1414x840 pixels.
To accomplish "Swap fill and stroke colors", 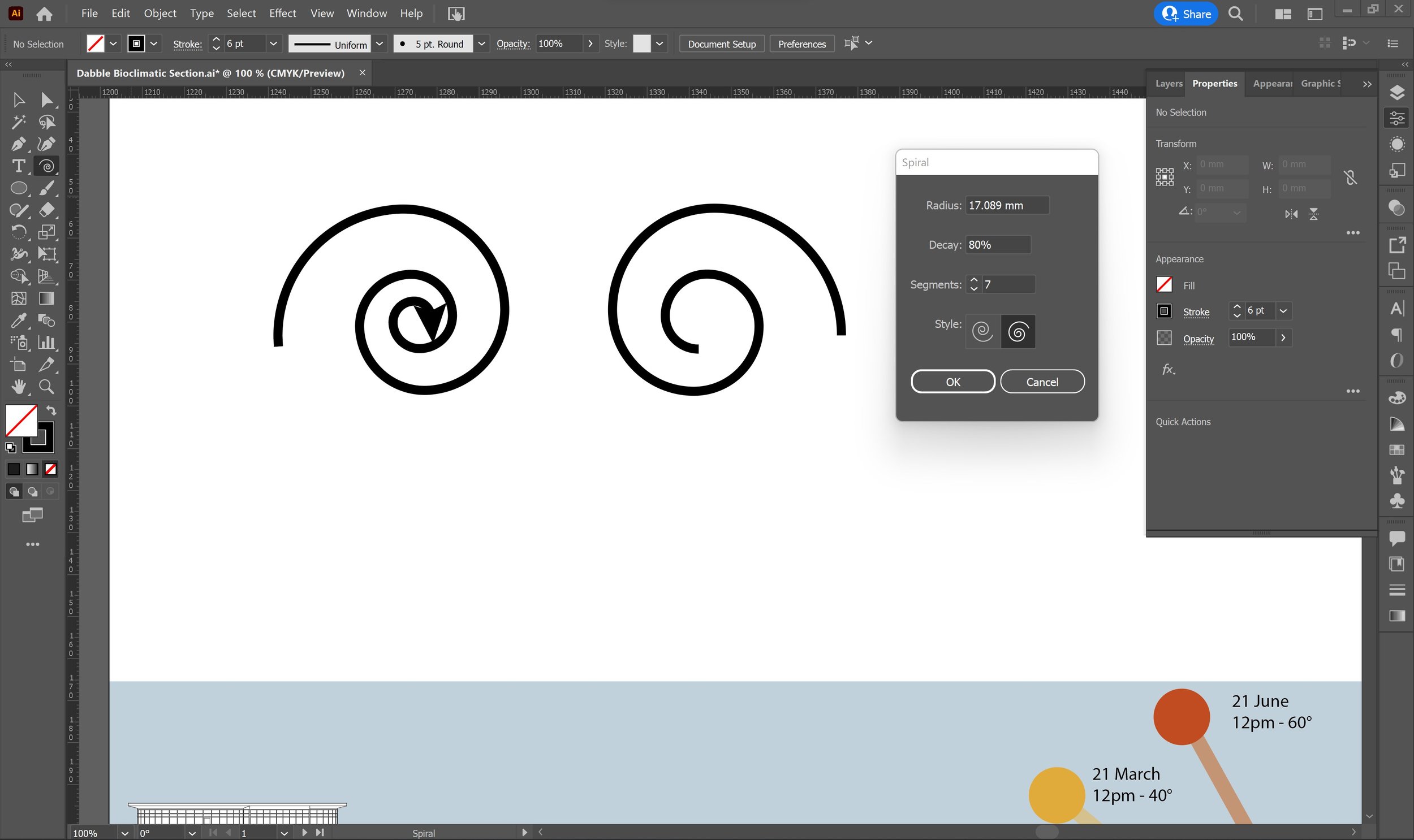I will click(51, 410).
